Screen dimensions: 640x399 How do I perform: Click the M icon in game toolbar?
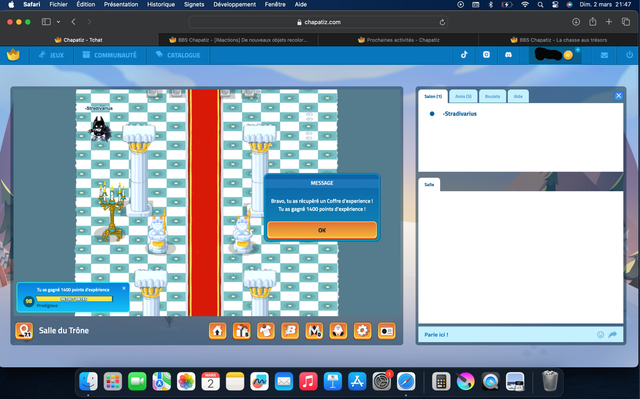314,331
